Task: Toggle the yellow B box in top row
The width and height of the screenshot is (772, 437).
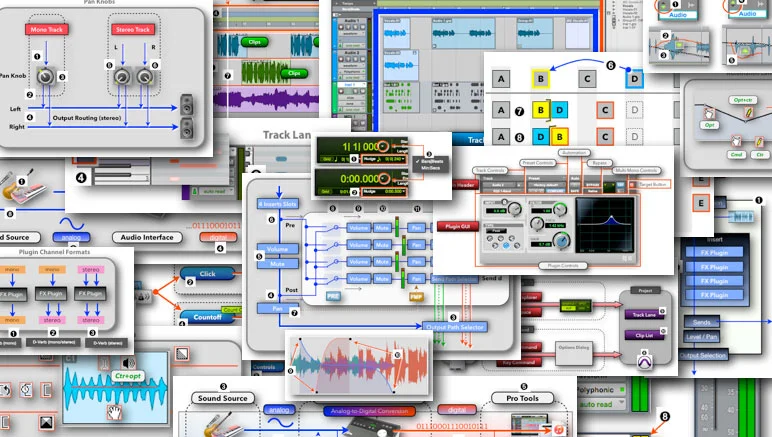Action: click(541, 79)
